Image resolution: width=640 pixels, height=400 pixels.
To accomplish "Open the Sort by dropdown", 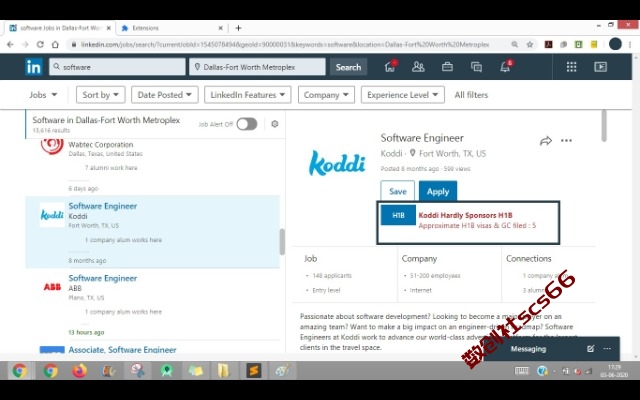I will (100, 95).
